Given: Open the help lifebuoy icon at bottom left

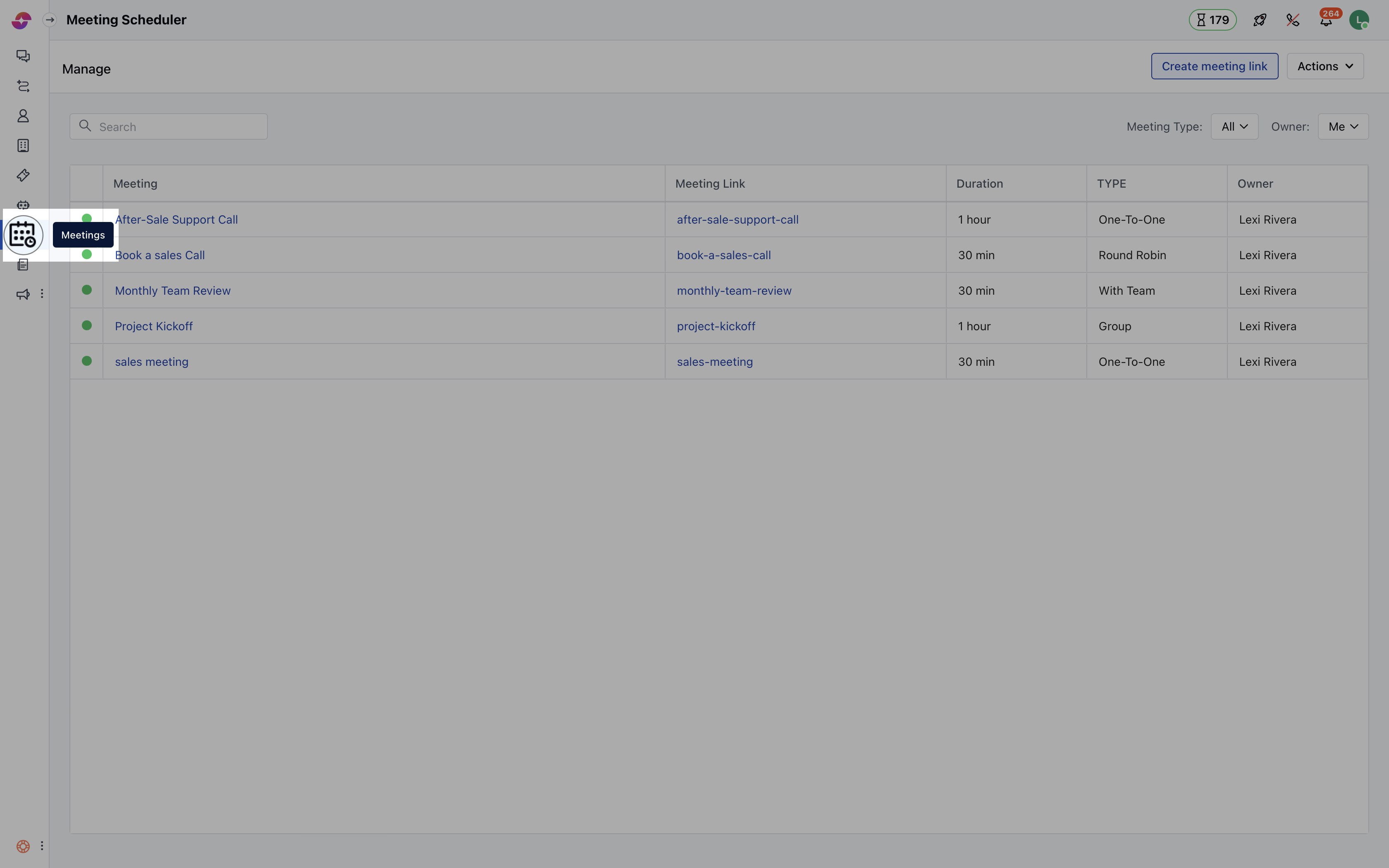Looking at the screenshot, I should 23,846.
